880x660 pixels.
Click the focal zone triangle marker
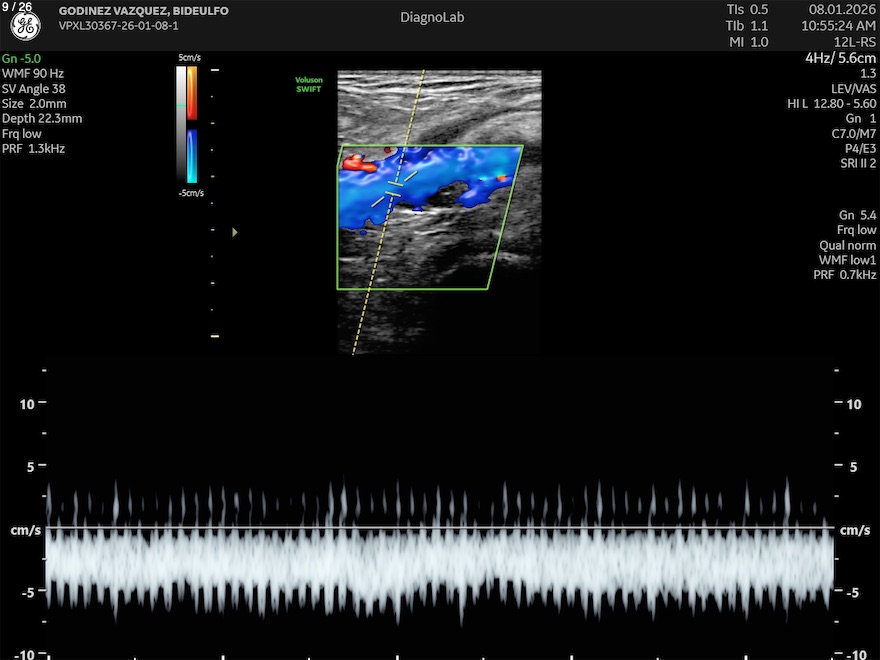point(235,232)
